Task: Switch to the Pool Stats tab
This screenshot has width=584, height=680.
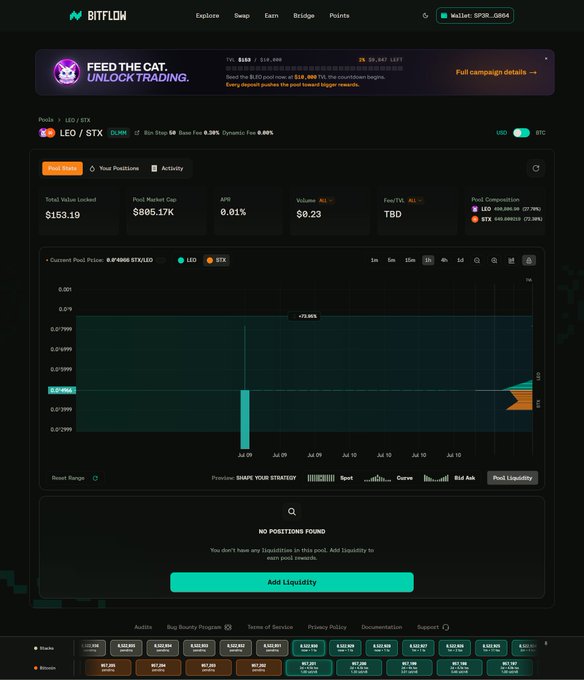Action: [62, 168]
